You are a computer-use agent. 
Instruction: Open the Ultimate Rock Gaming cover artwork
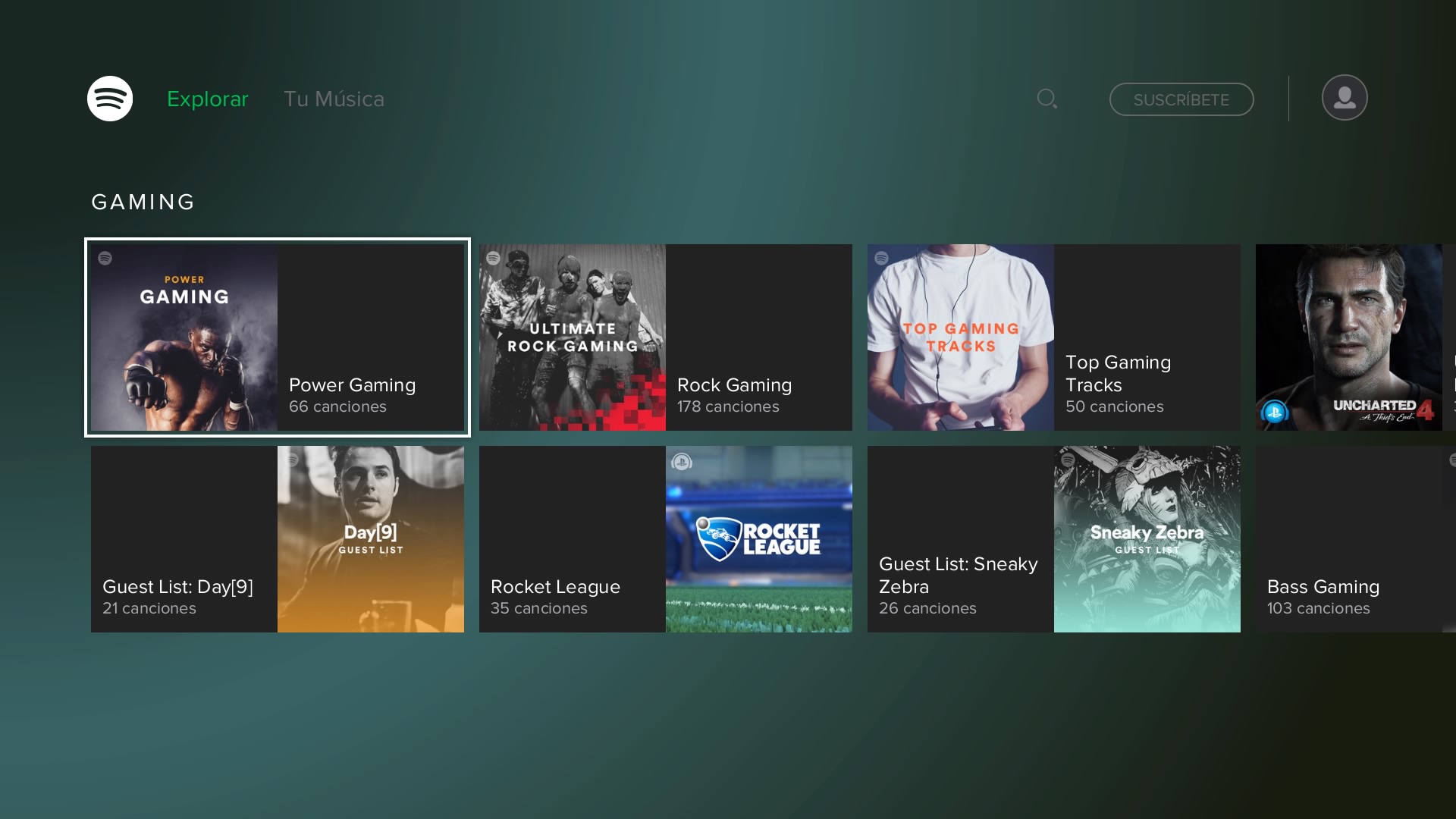[x=573, y=337]
